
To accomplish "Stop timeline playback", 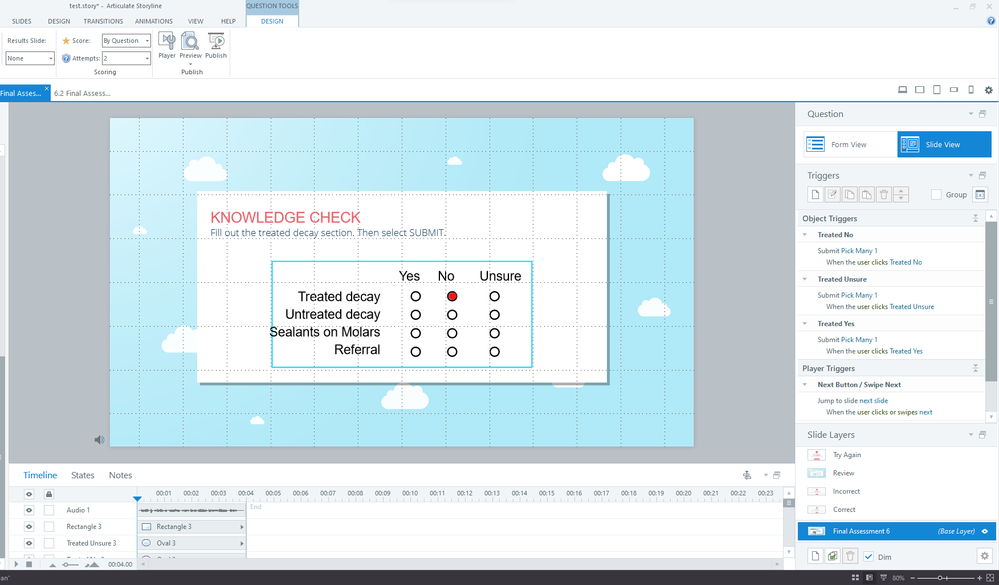I will (29, 565).
